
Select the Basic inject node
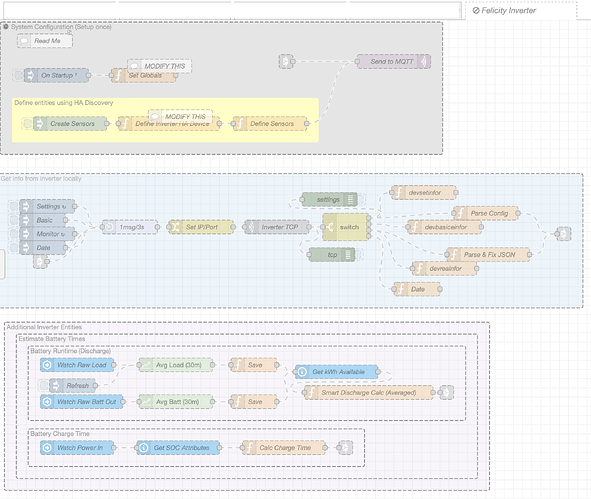tap(43, 220)
